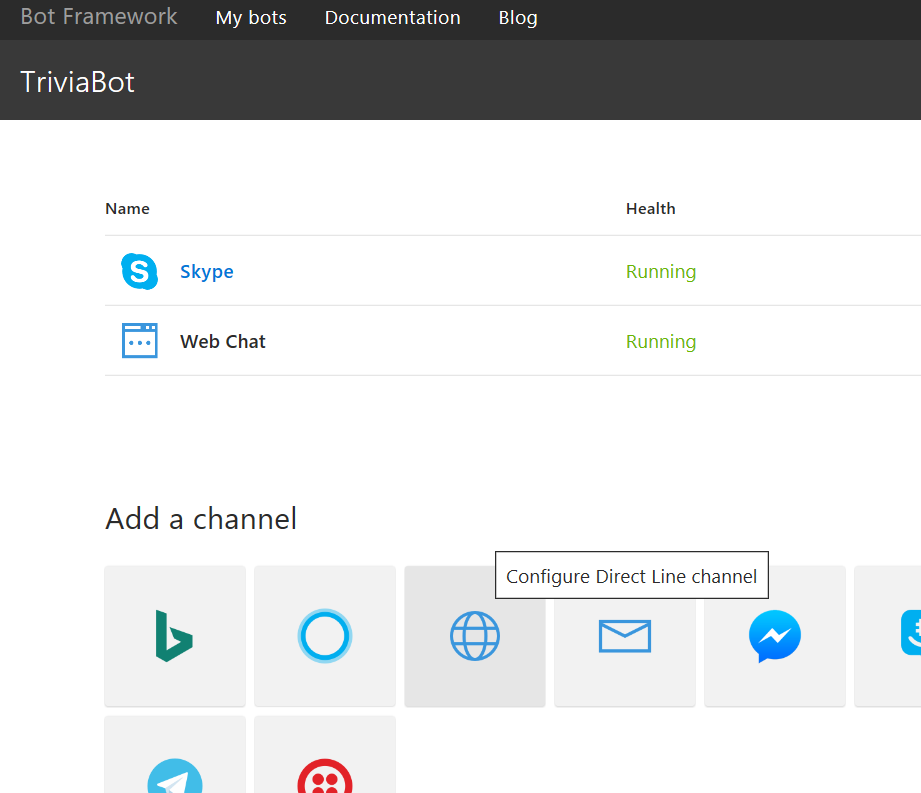Click the Running status for Skype

661,272
